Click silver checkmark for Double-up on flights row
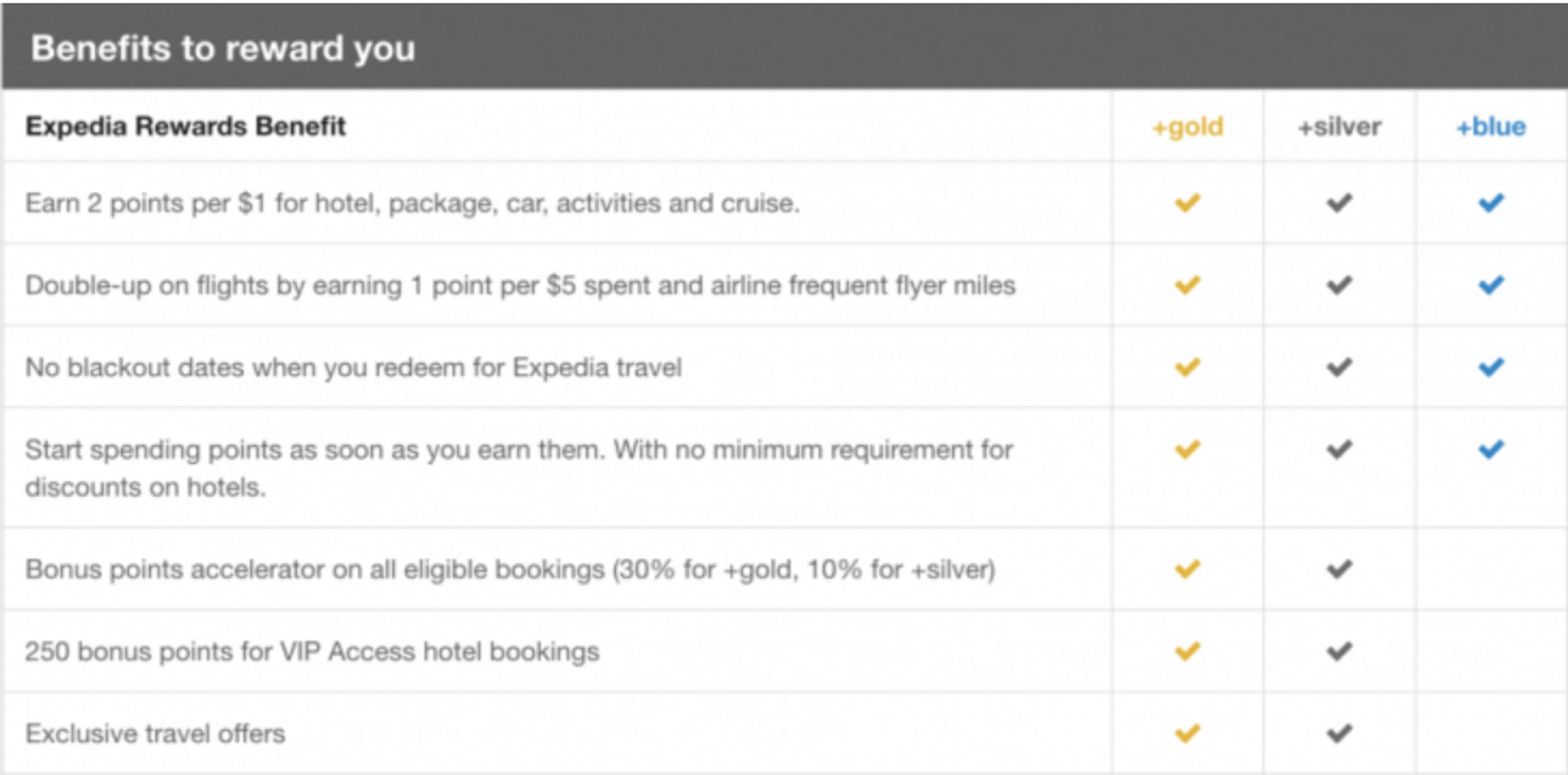Screen dimensions: 1568x775 [x=1339, y=285]
